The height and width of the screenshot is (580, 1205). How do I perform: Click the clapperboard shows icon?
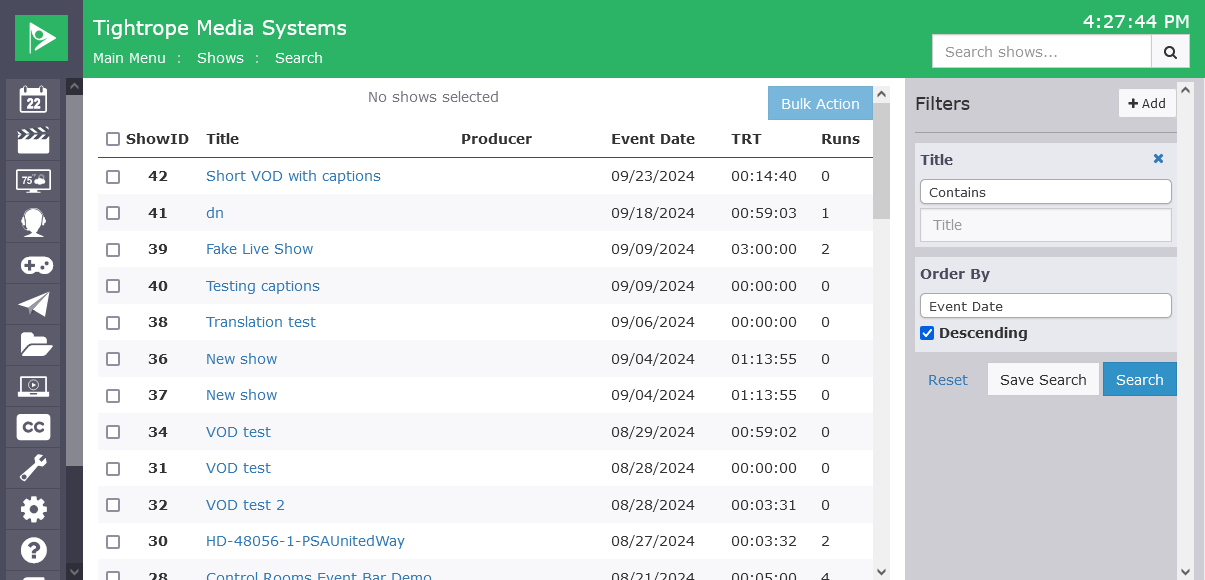tap(33, 141)
